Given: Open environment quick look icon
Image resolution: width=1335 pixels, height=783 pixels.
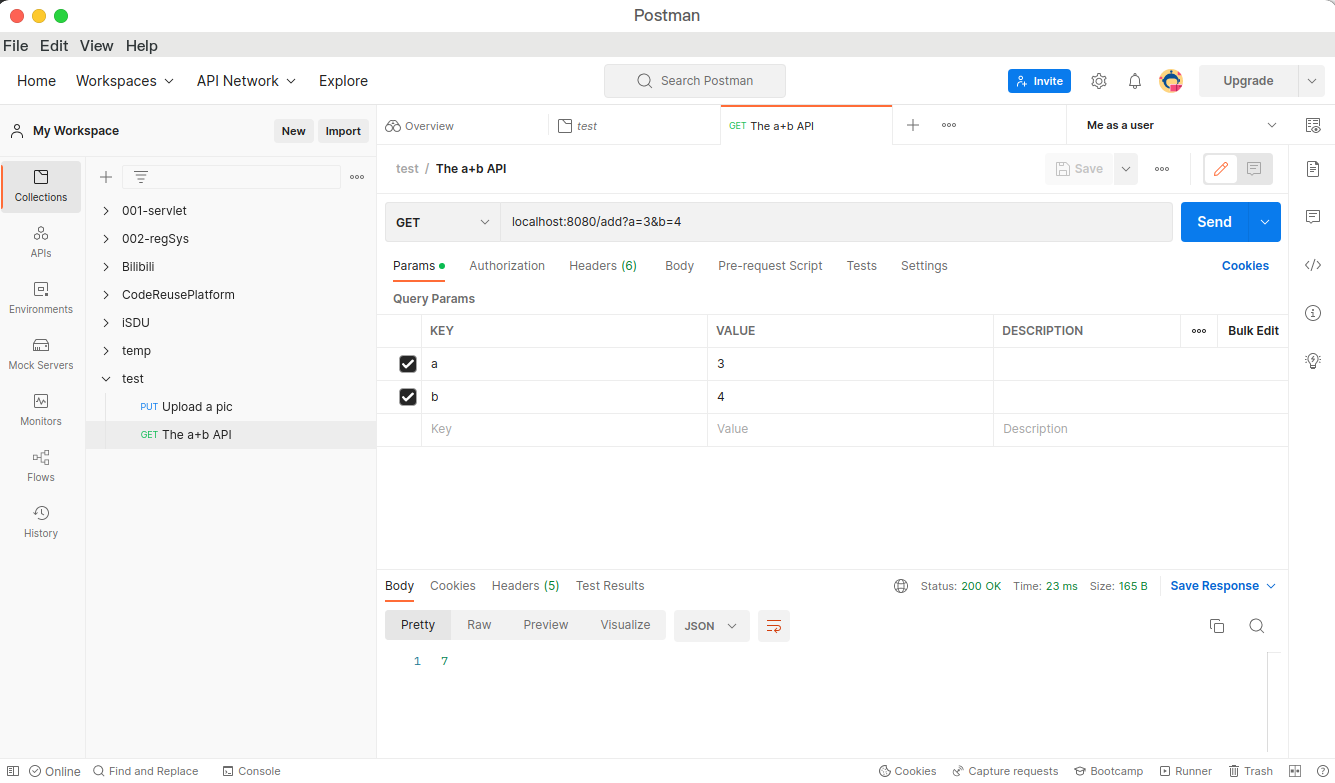Looking at the screenshot, I should click(x=1313, y=125).
